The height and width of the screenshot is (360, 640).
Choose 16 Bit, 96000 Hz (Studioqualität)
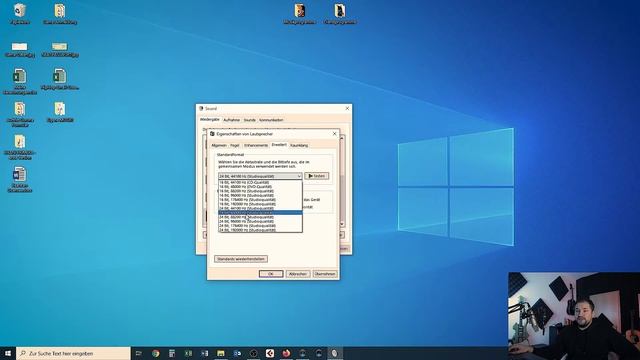(260, 196)
